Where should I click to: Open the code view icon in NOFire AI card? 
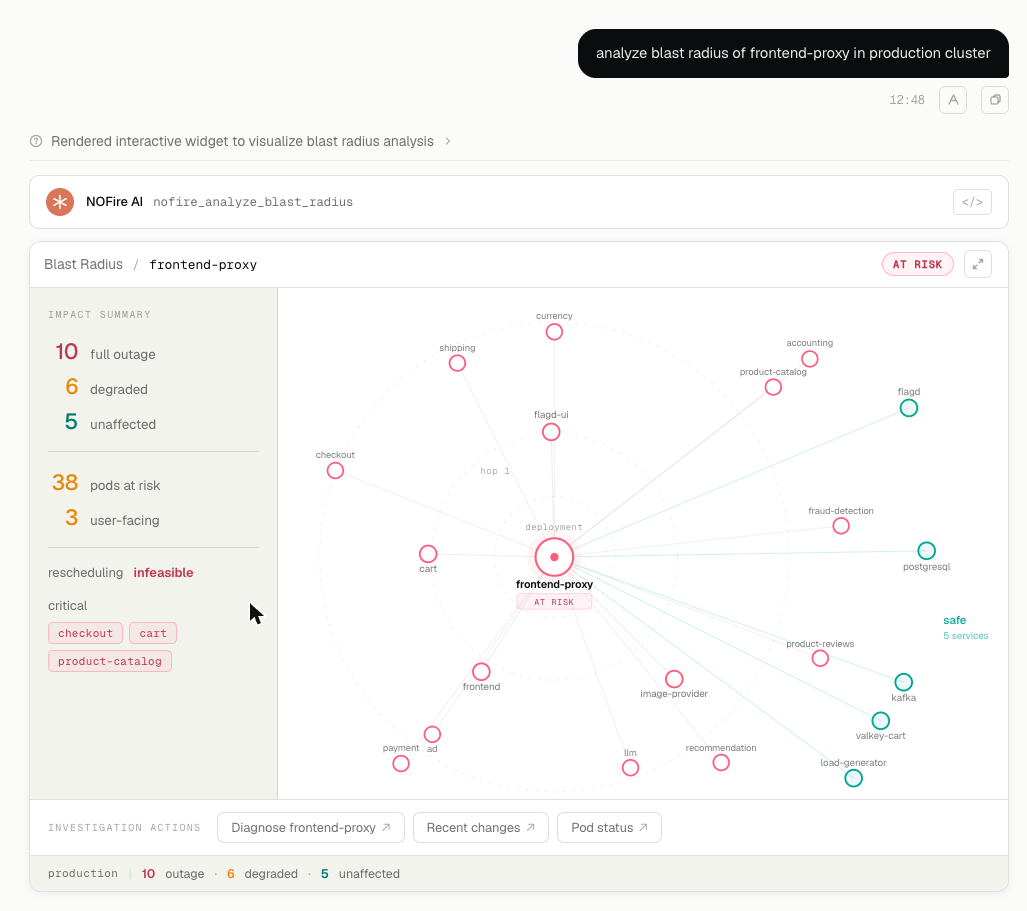point(971,202)
